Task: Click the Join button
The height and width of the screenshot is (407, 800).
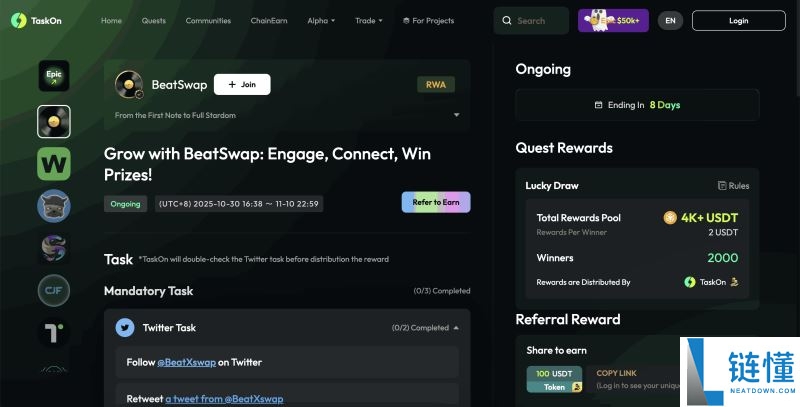Action: [242, 85]
